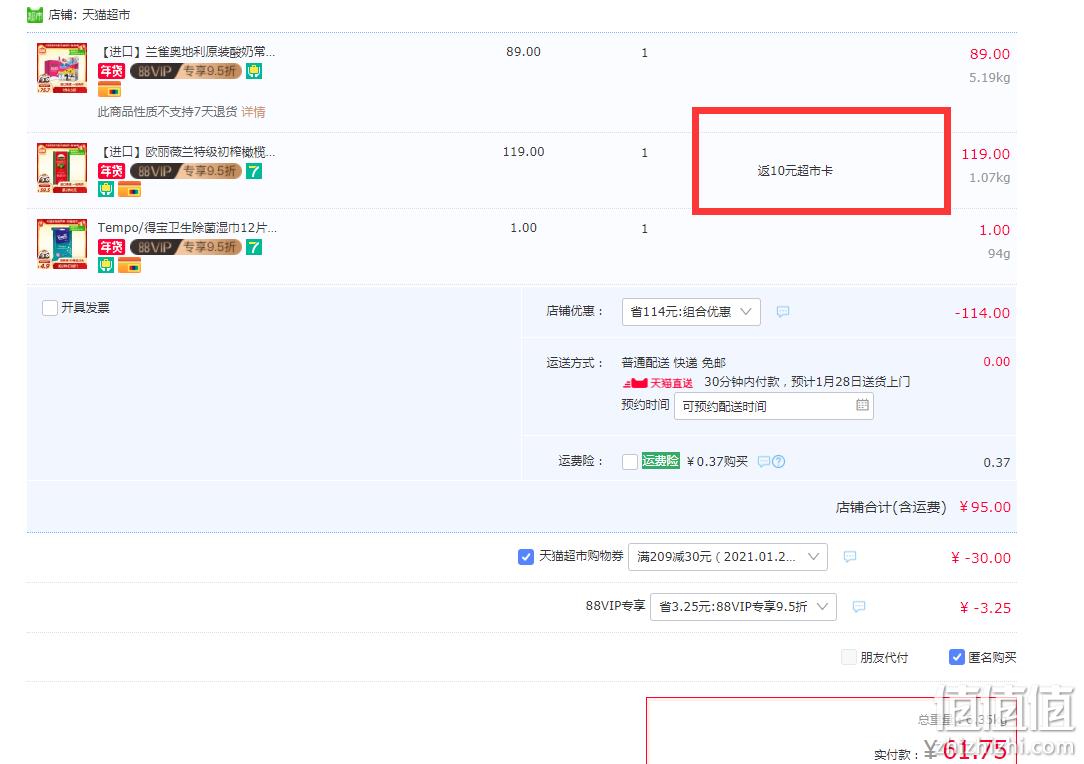Click the 88VIP badge on 欧丽薇兰 olive oil row
The image size is (1084, 764).
click(x=186, y=171)
